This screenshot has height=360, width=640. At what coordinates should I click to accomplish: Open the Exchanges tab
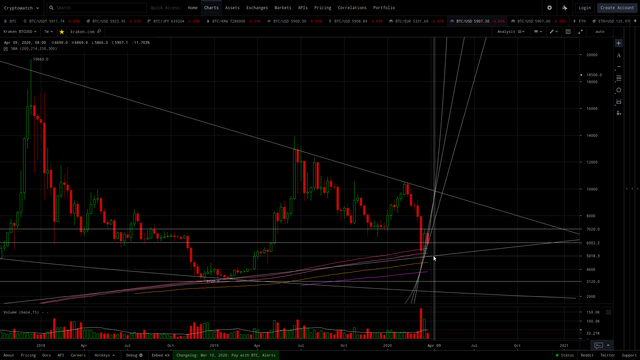pyautogui.click(x=257, y=8)
